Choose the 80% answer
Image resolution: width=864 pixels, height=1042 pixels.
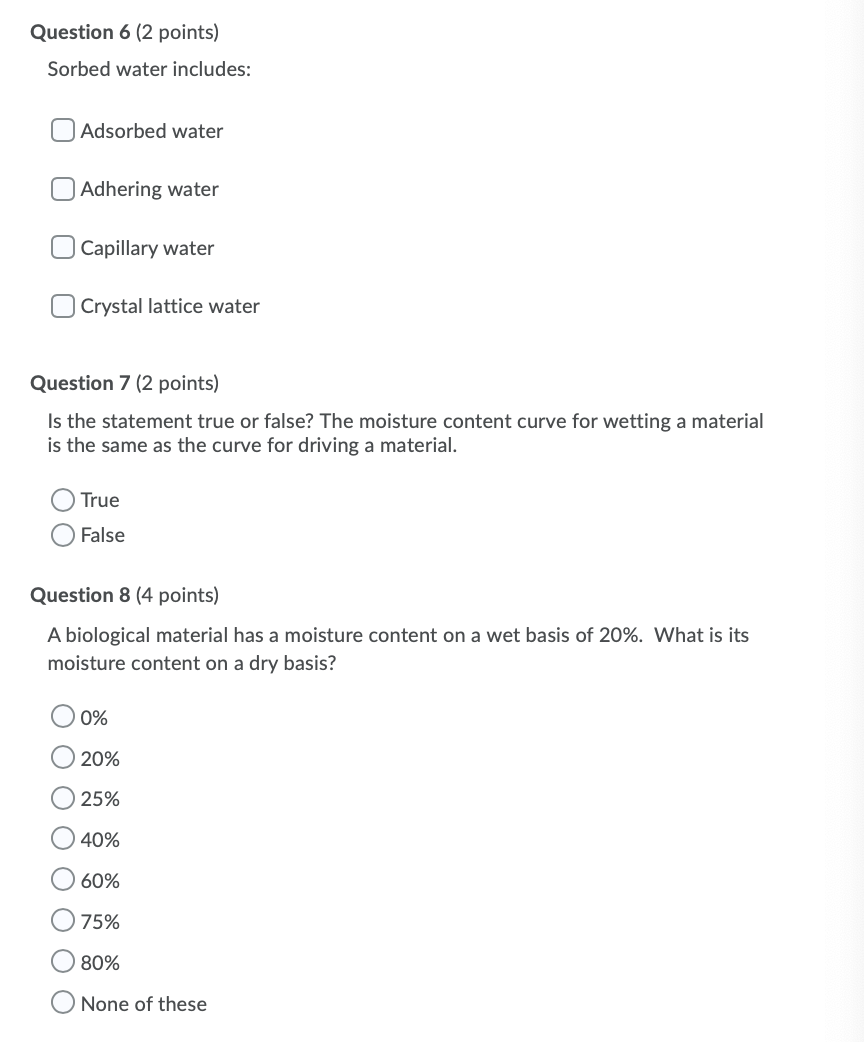[62, 962]
